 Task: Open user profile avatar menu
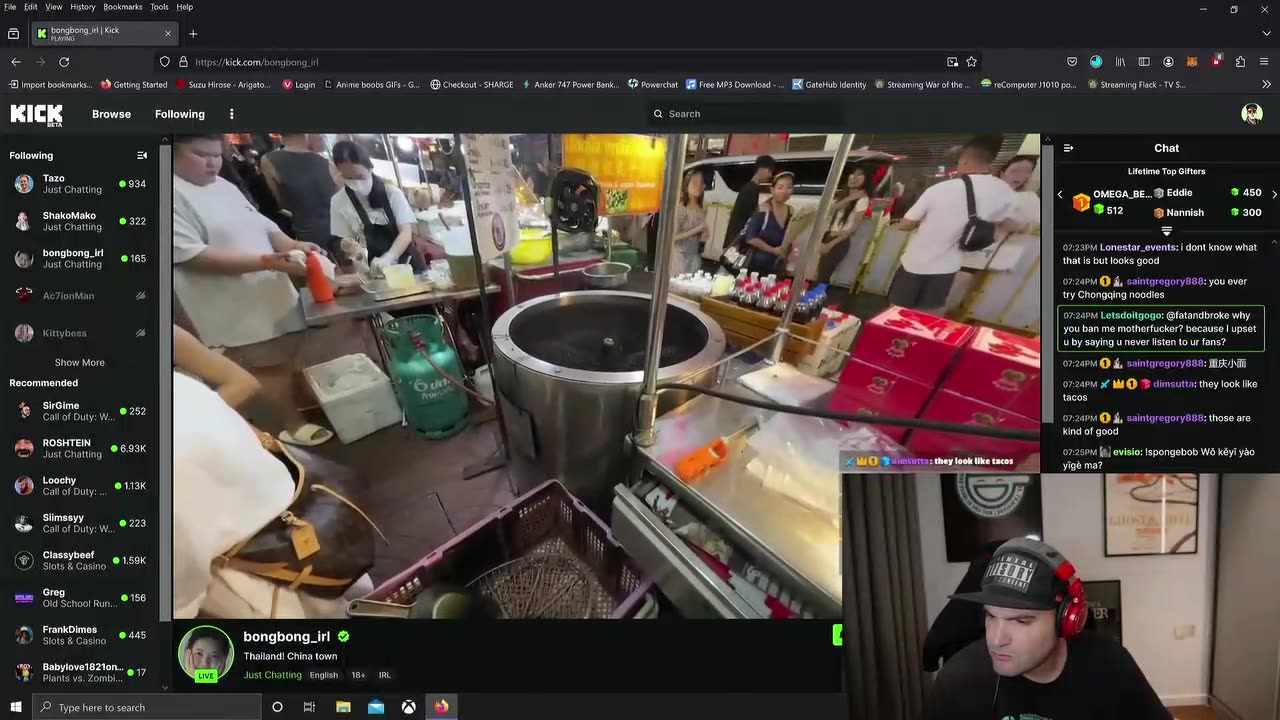coord(1251,114)
